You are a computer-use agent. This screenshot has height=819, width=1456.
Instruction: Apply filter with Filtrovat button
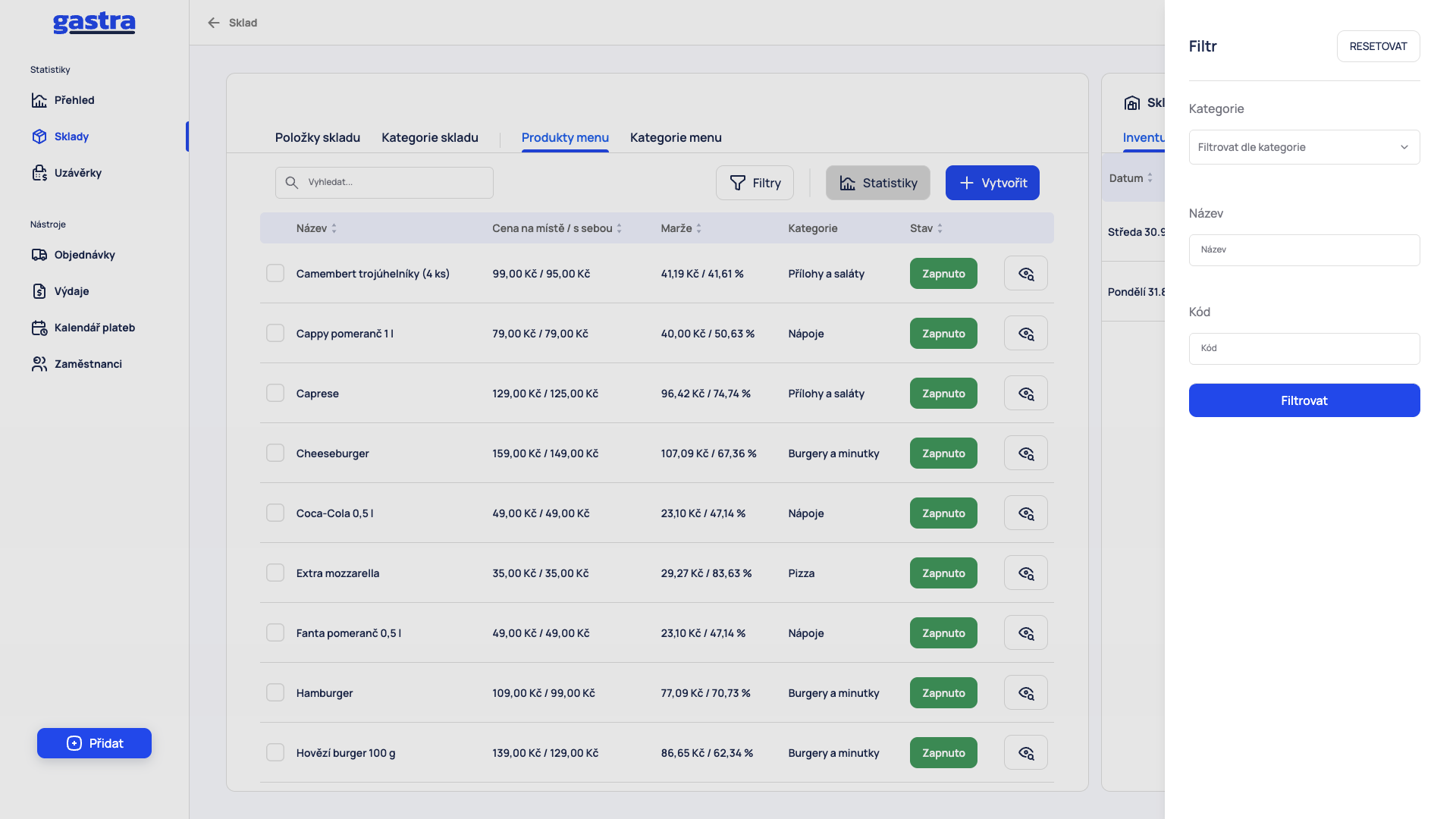tap(1304, 400)
